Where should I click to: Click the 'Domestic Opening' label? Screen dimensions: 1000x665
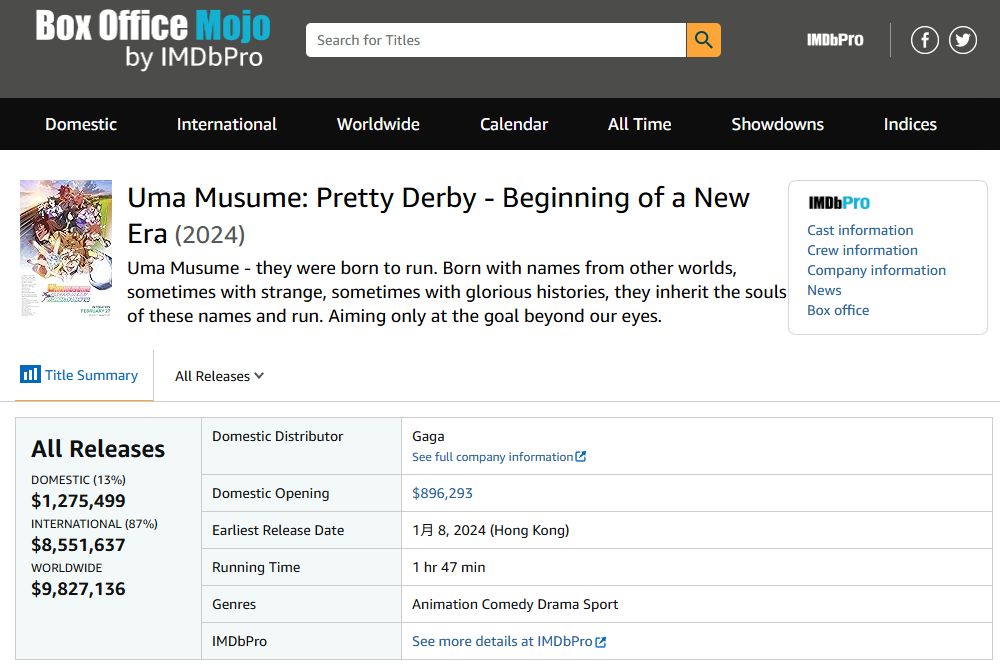click(x=270, y=493)
